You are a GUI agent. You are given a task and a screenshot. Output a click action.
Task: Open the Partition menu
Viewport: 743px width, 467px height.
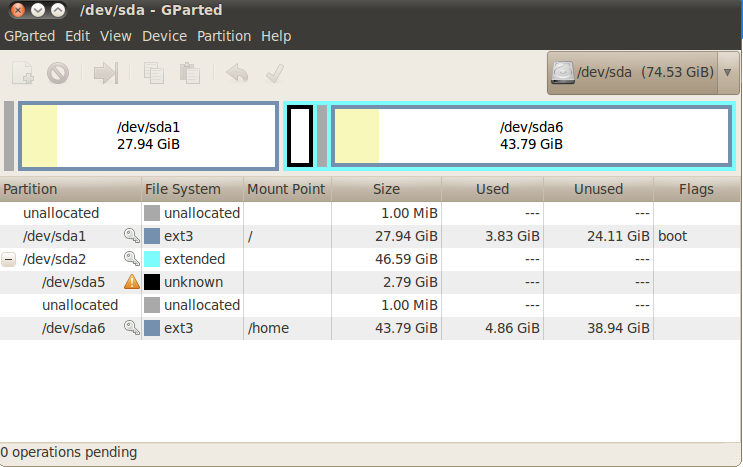pos(224,36)
